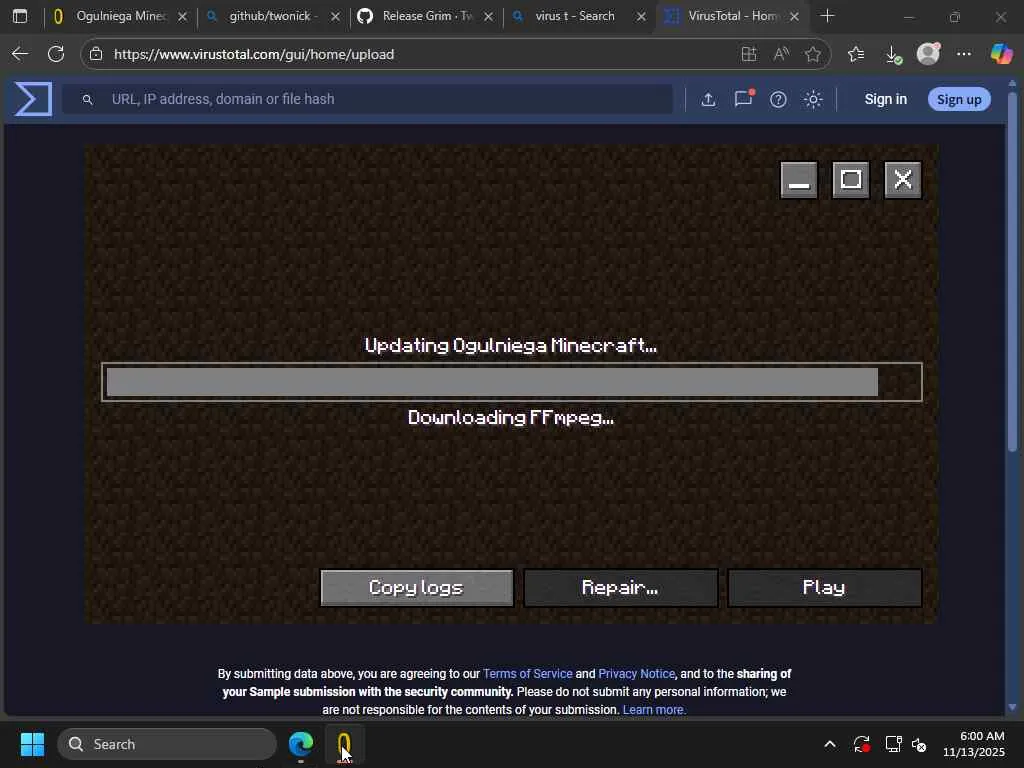Screen dimensions: 1024x768
Task: Click the site info lock icon
Action: point(96,54)
